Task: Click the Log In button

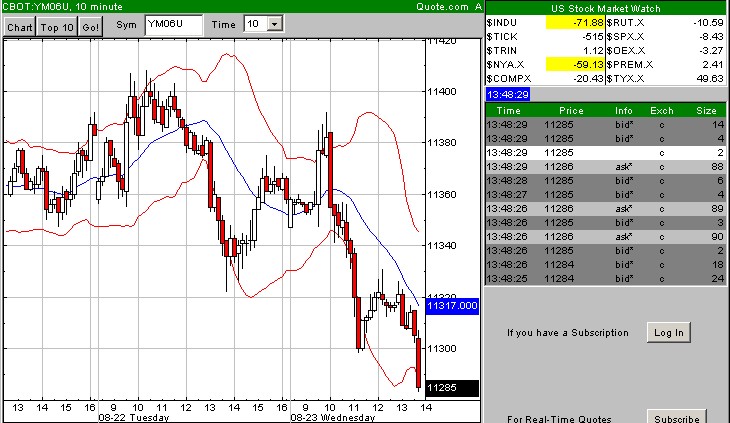Action: point(668,332)
